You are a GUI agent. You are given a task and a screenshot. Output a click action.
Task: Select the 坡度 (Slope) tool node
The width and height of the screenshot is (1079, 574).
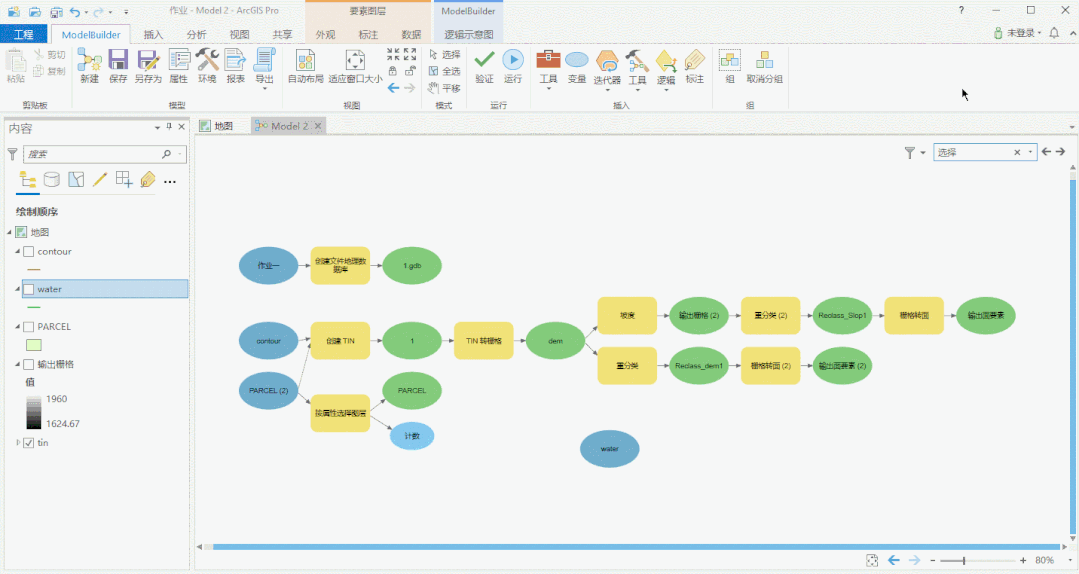point(627,316)
